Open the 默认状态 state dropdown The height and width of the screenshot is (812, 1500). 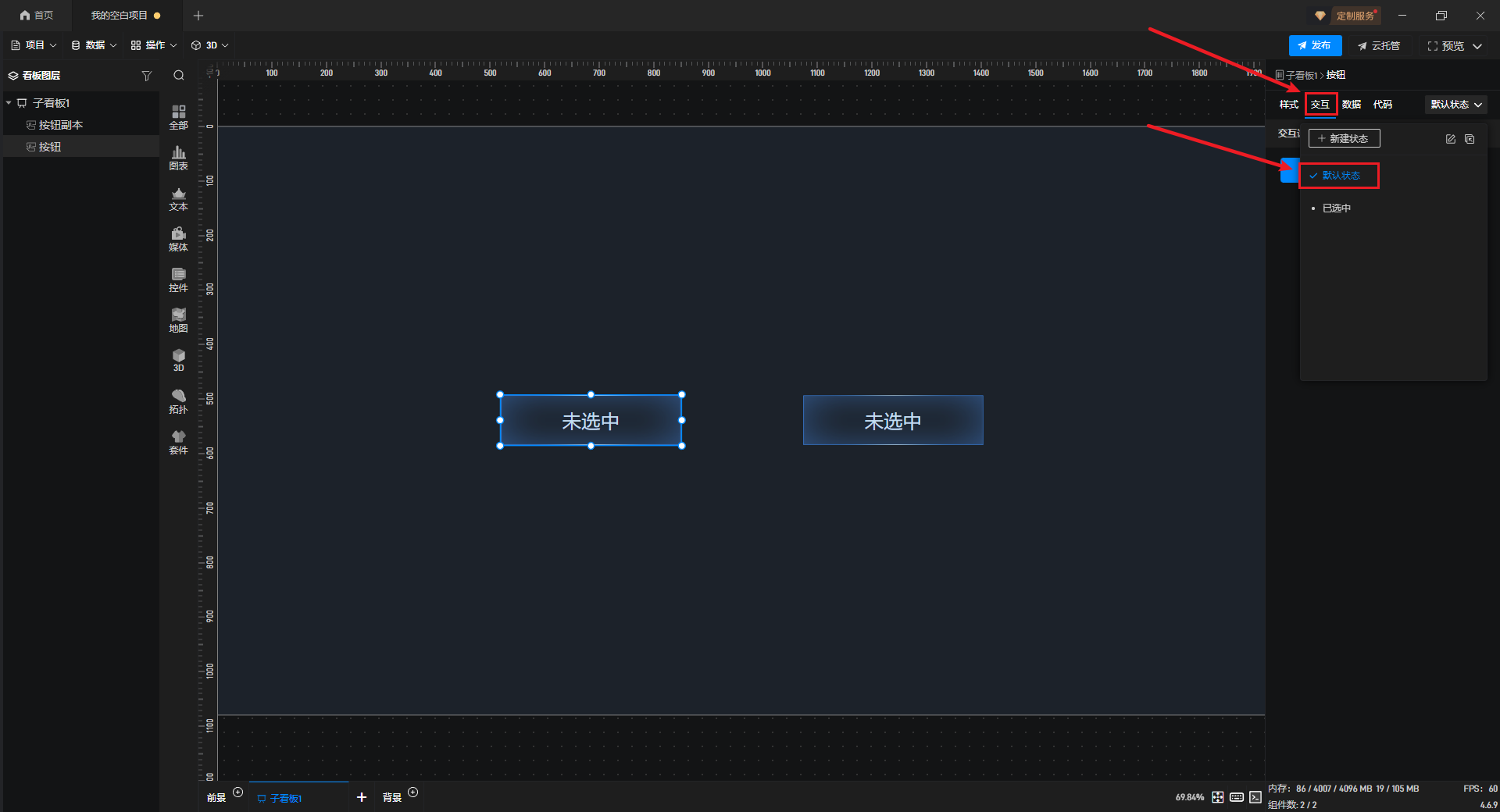(1455, 105)
